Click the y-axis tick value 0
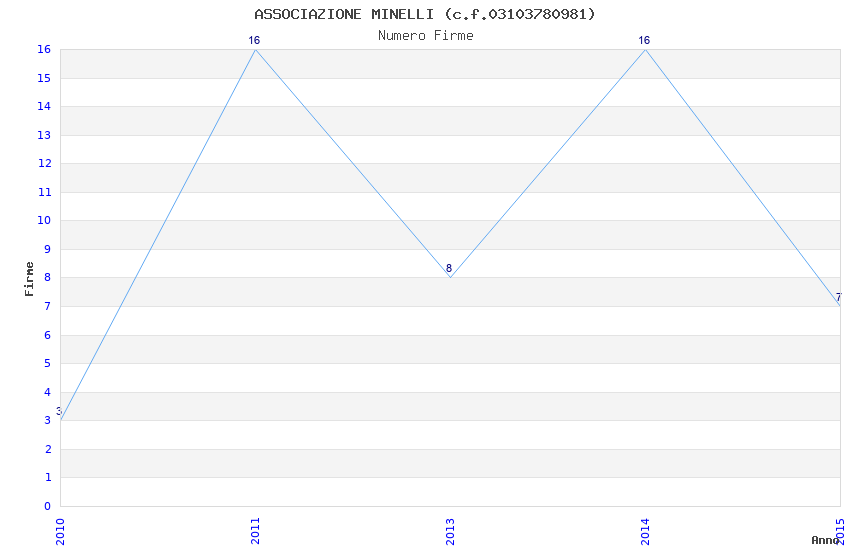Screen dimensions: 850x550 click(48, 506)
